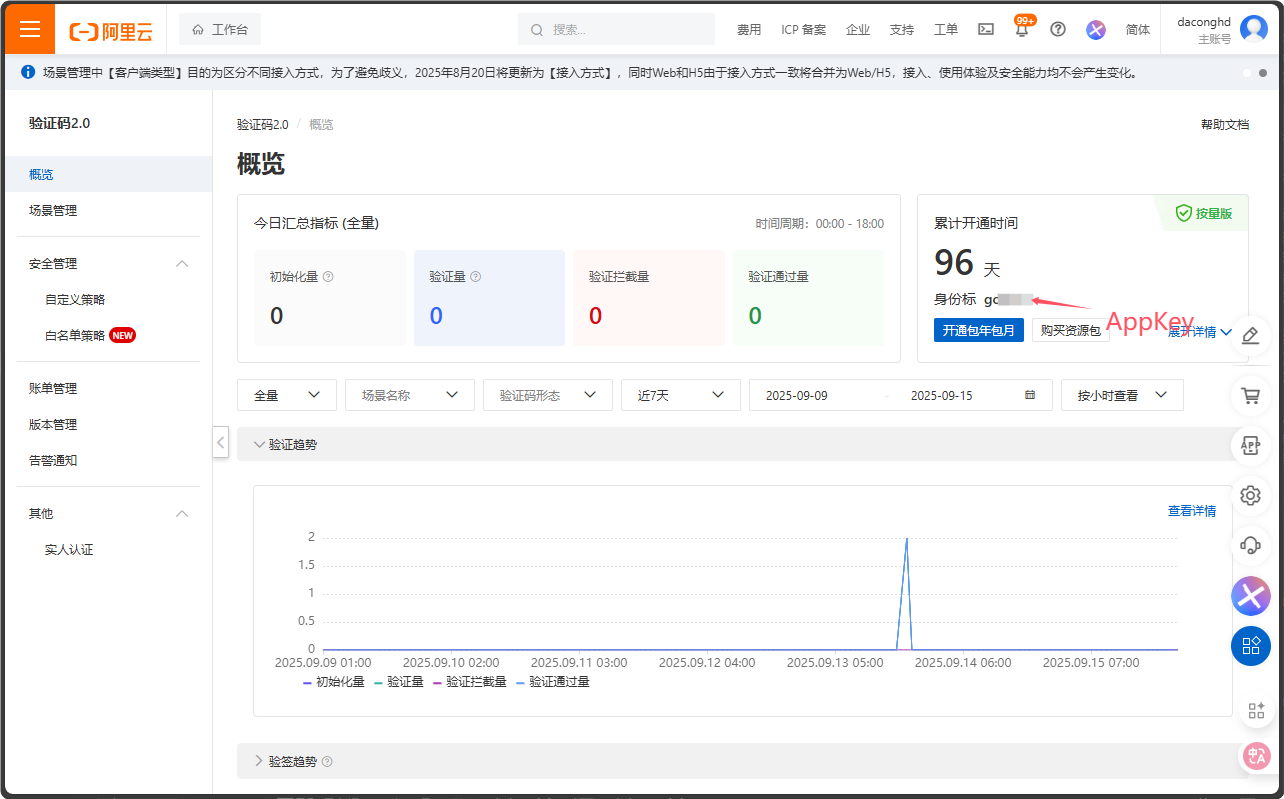Open the 工单 menu in the top bar
The width and height of the screenshot is (1284, 799).
click(x=945, y=30)
